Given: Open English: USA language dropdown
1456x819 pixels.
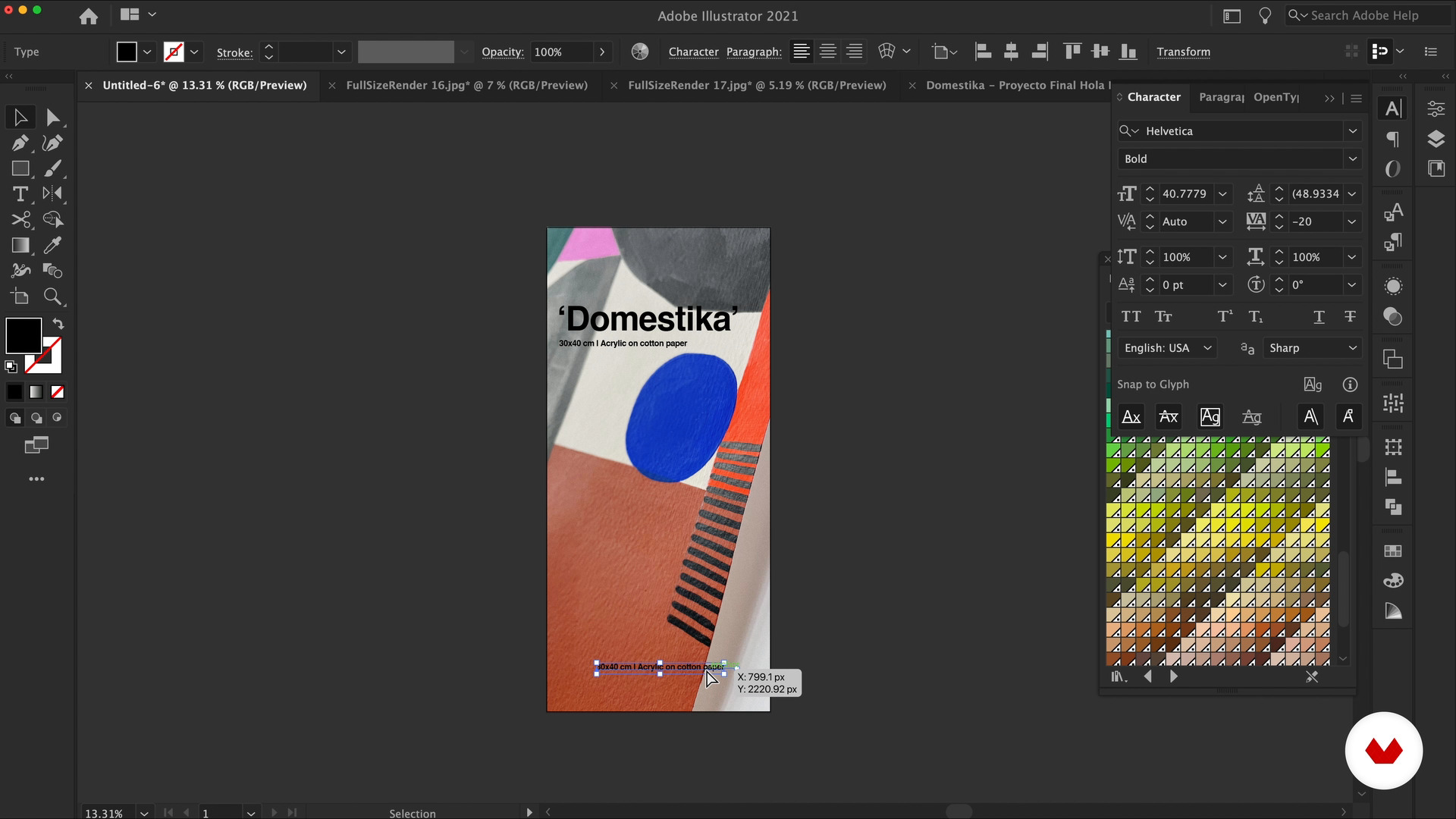Looking at the screenshot, I should 1167,348.
